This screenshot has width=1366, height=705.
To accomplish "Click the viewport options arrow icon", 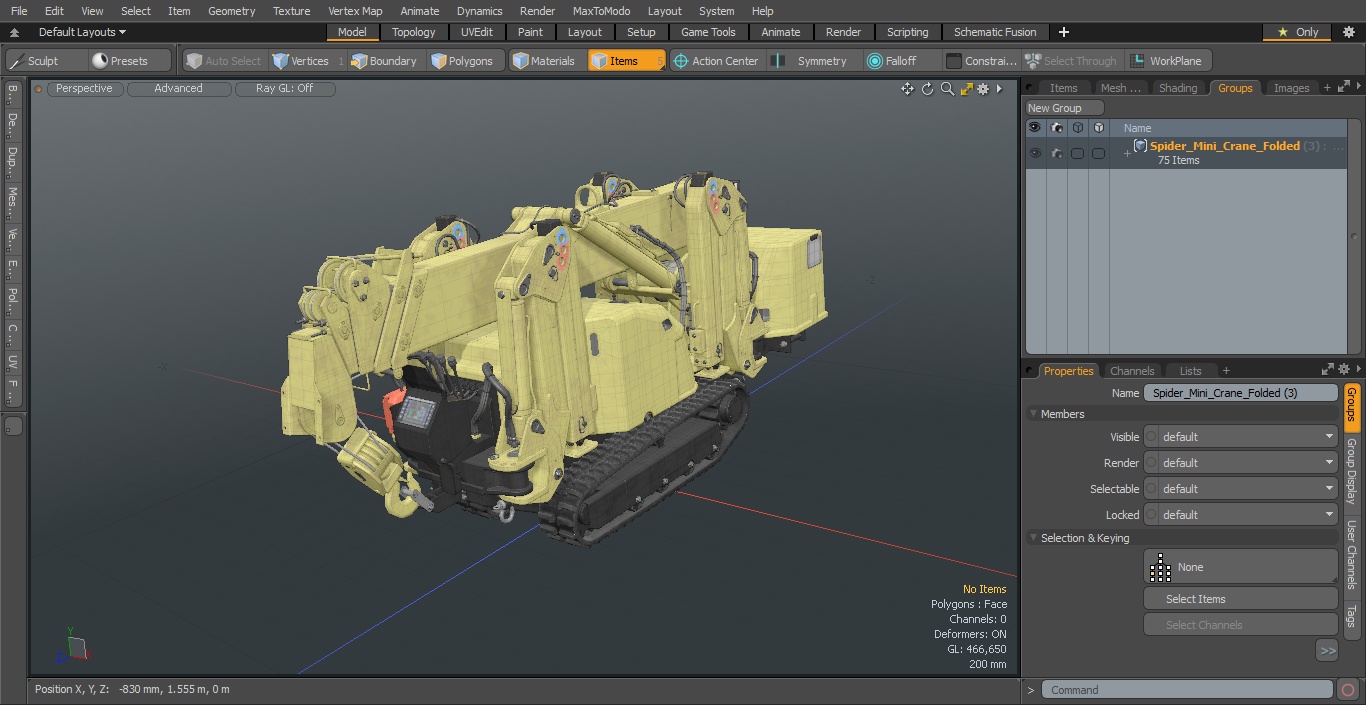I will (x=999, y=89).
